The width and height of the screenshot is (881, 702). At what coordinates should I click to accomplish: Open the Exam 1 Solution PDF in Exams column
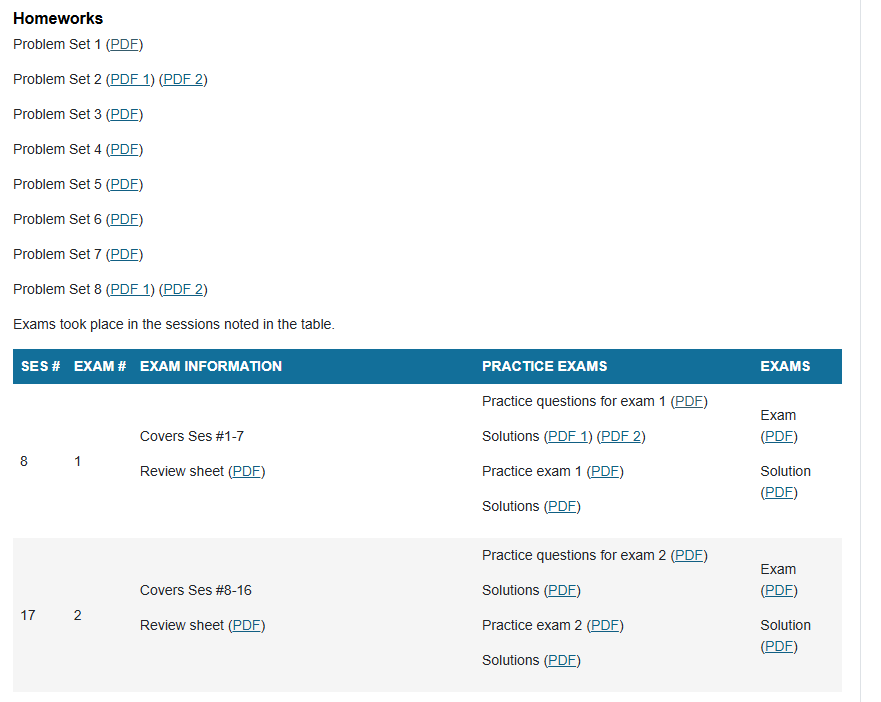[x=779, y=492]
